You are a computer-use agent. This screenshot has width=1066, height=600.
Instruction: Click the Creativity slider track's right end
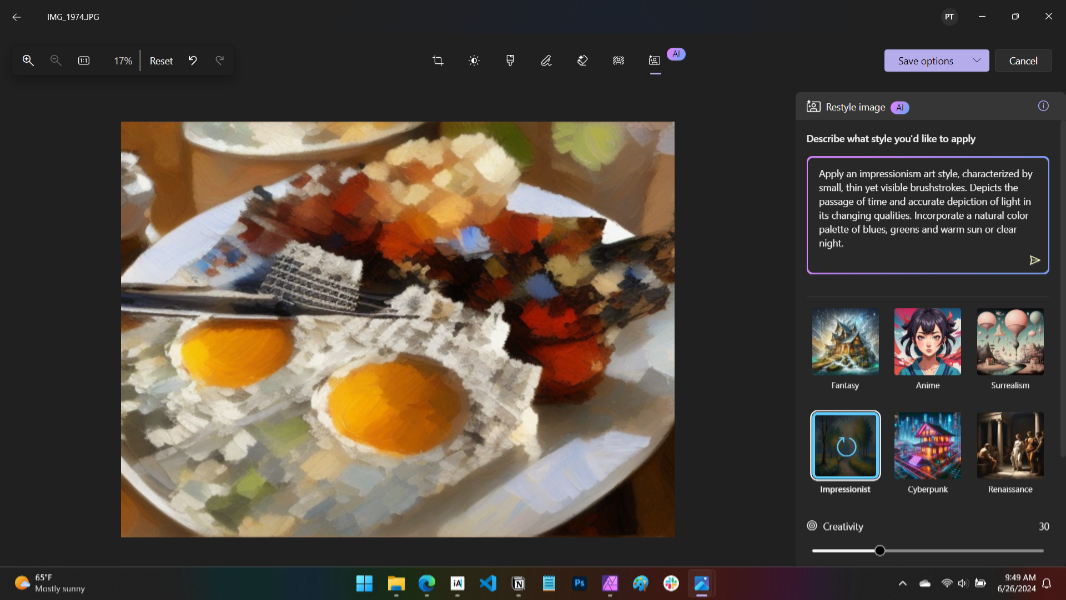(x=1042, y=550)
